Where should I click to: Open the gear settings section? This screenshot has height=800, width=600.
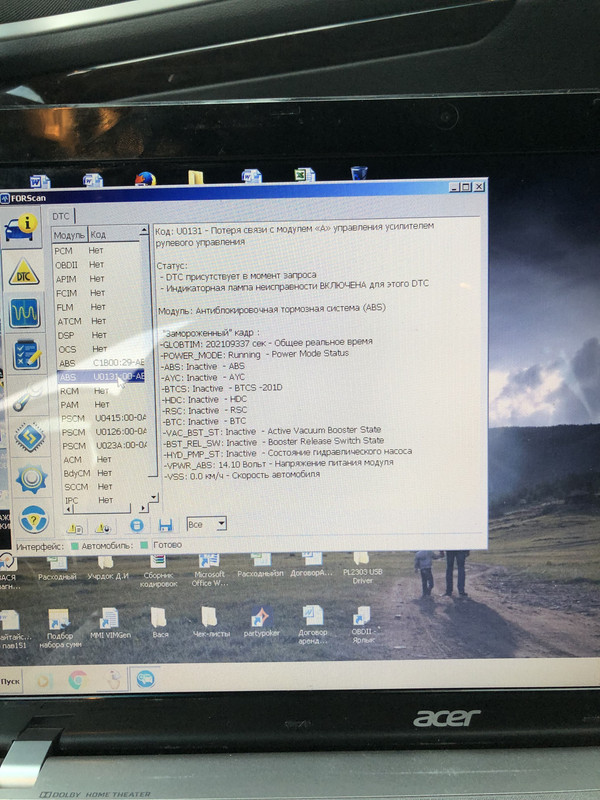pos(32,479)
